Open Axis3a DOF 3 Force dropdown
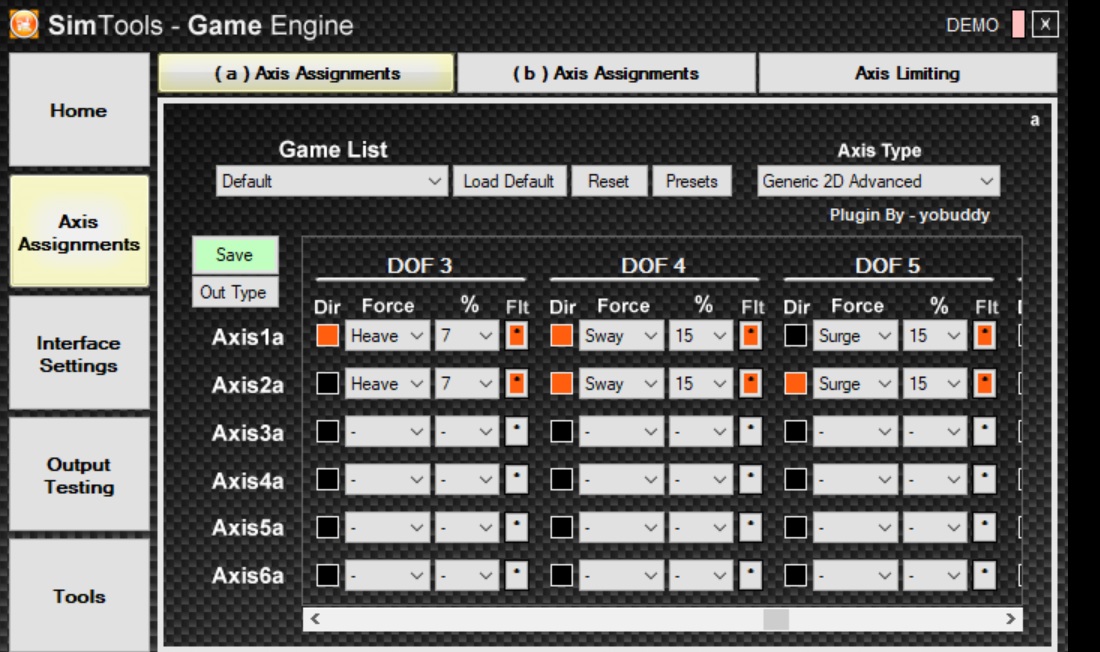This screenshot has width=1100, height=652. [387, 431]
